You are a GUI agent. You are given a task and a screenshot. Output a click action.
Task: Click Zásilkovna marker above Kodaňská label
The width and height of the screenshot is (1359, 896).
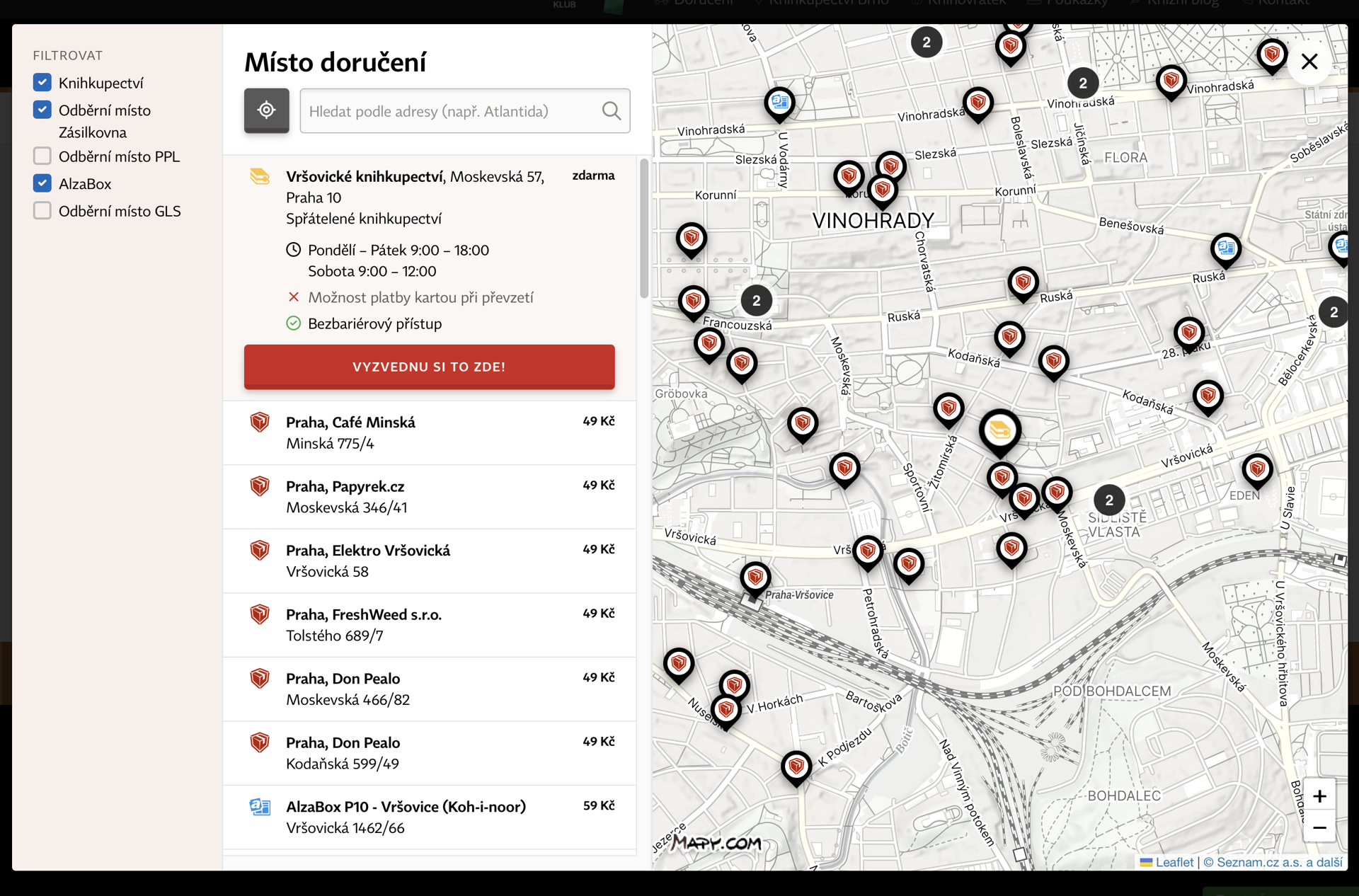1009,338
